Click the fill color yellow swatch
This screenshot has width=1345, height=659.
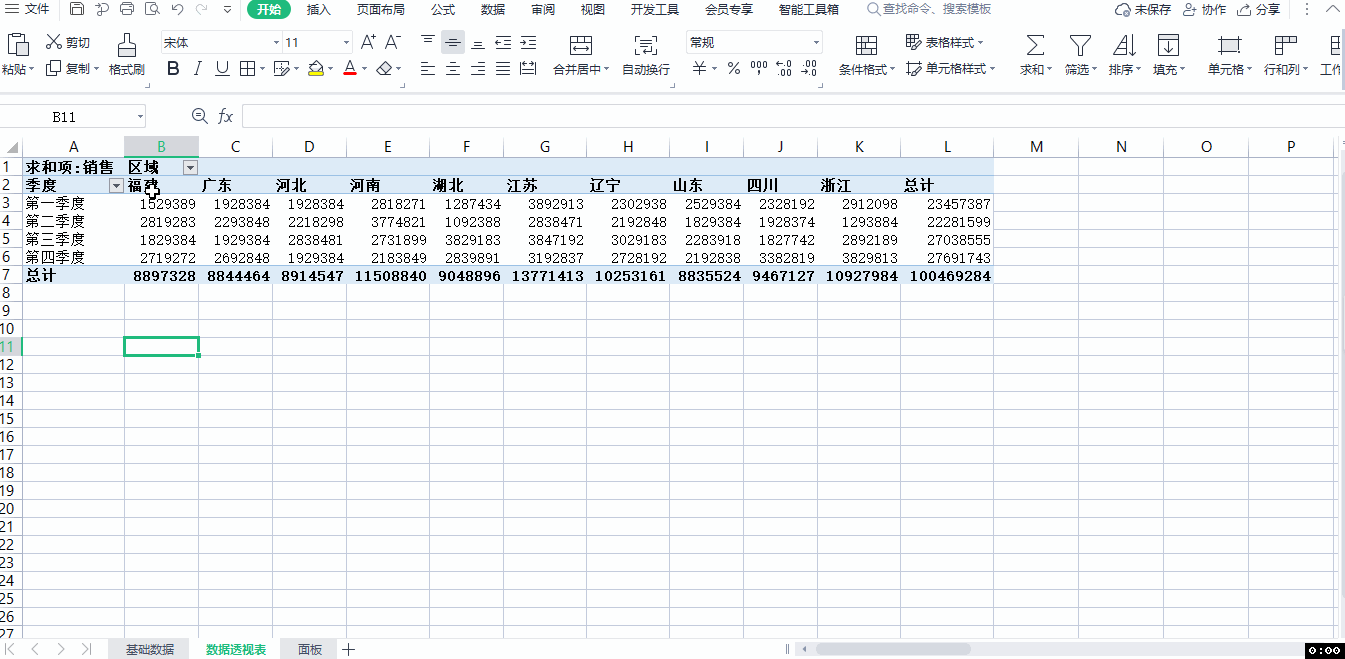[x=316, y=69]
